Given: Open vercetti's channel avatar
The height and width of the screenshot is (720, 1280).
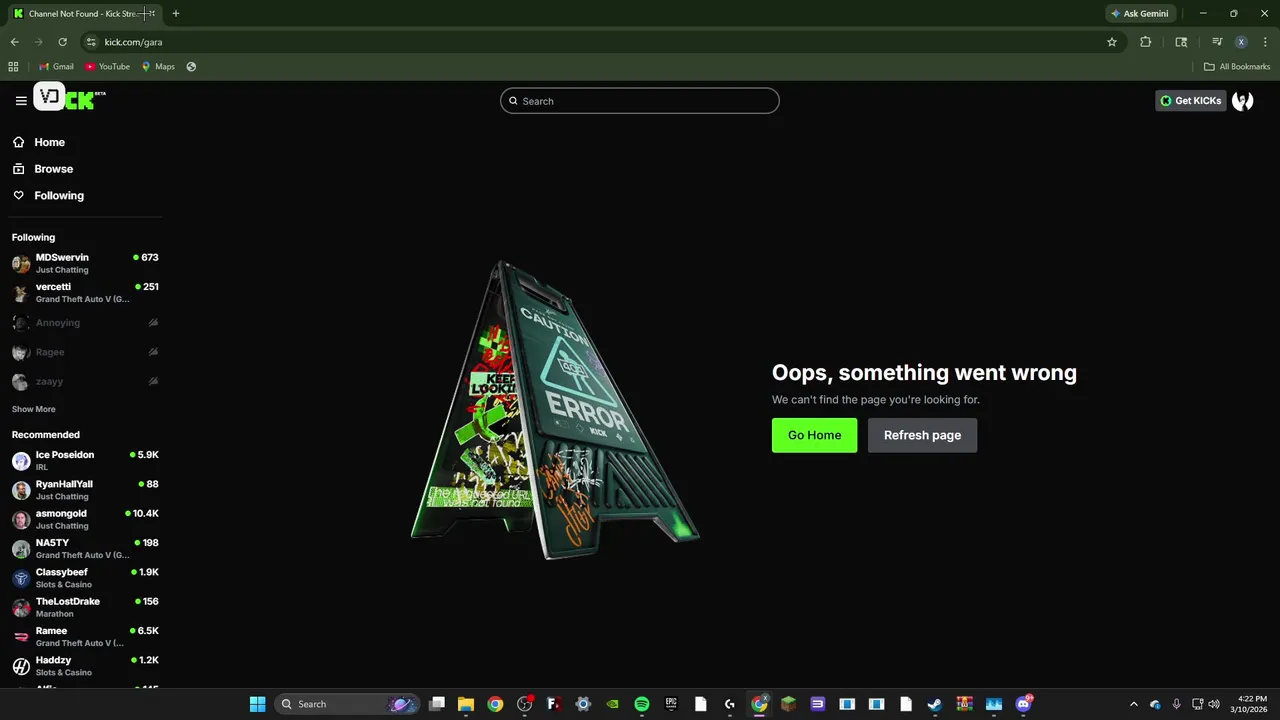Looking at the screenshot, I should coord(21,293).
